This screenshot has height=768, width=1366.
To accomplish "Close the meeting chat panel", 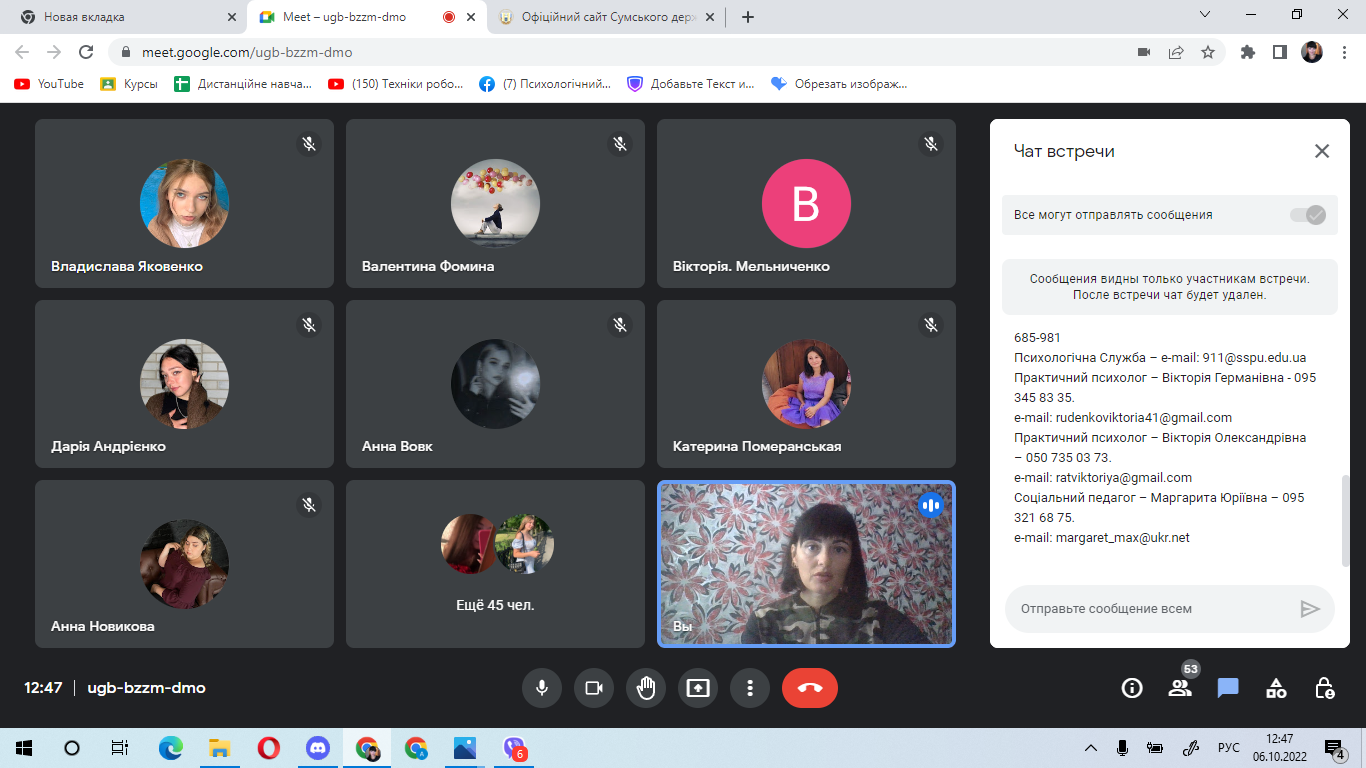I will (1322, 151).
